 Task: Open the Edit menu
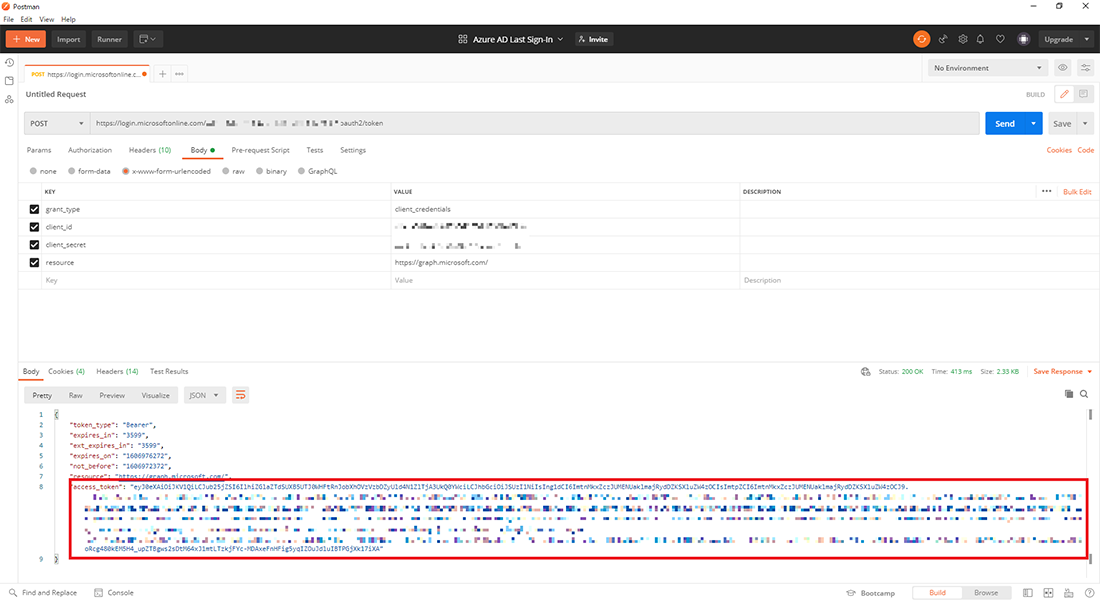(x=26, y=20)
